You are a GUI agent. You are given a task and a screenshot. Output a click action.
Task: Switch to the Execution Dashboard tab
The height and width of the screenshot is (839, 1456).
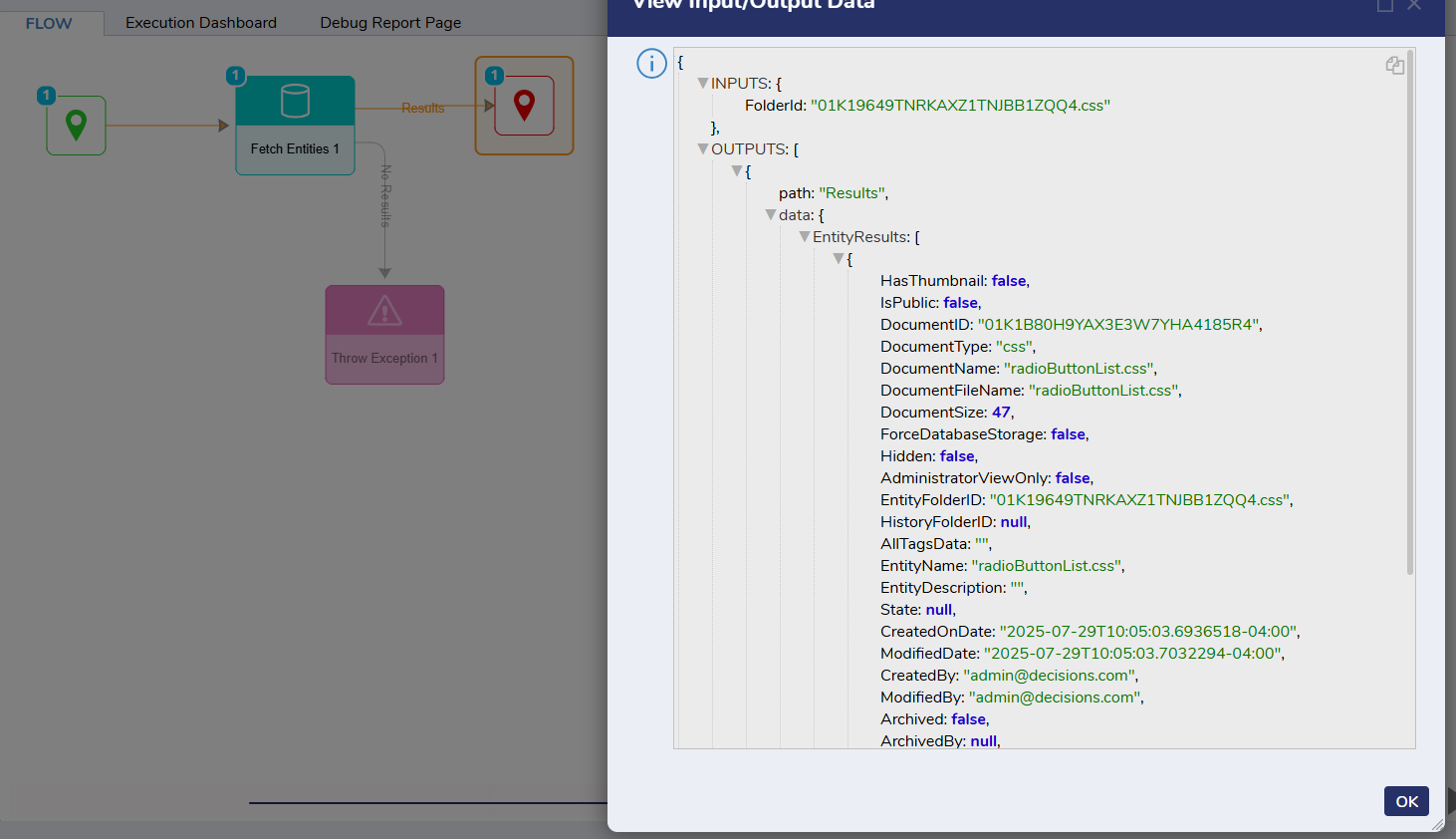[x=201, y=23]
